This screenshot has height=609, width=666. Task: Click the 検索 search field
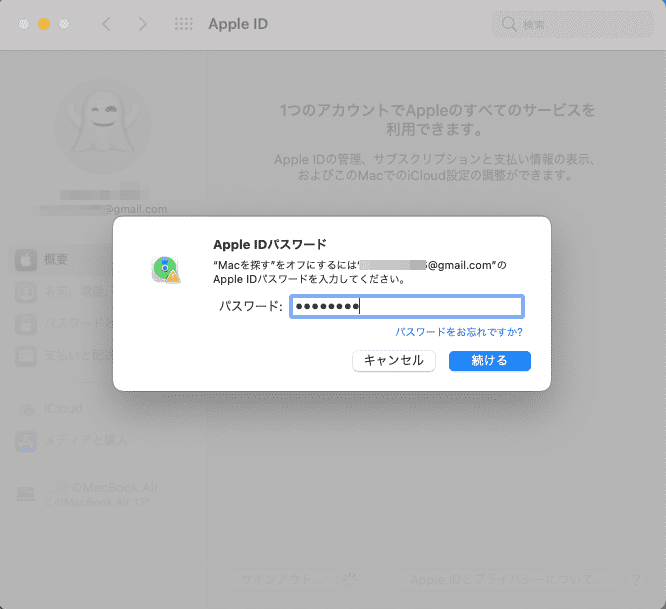click(573, 25)
